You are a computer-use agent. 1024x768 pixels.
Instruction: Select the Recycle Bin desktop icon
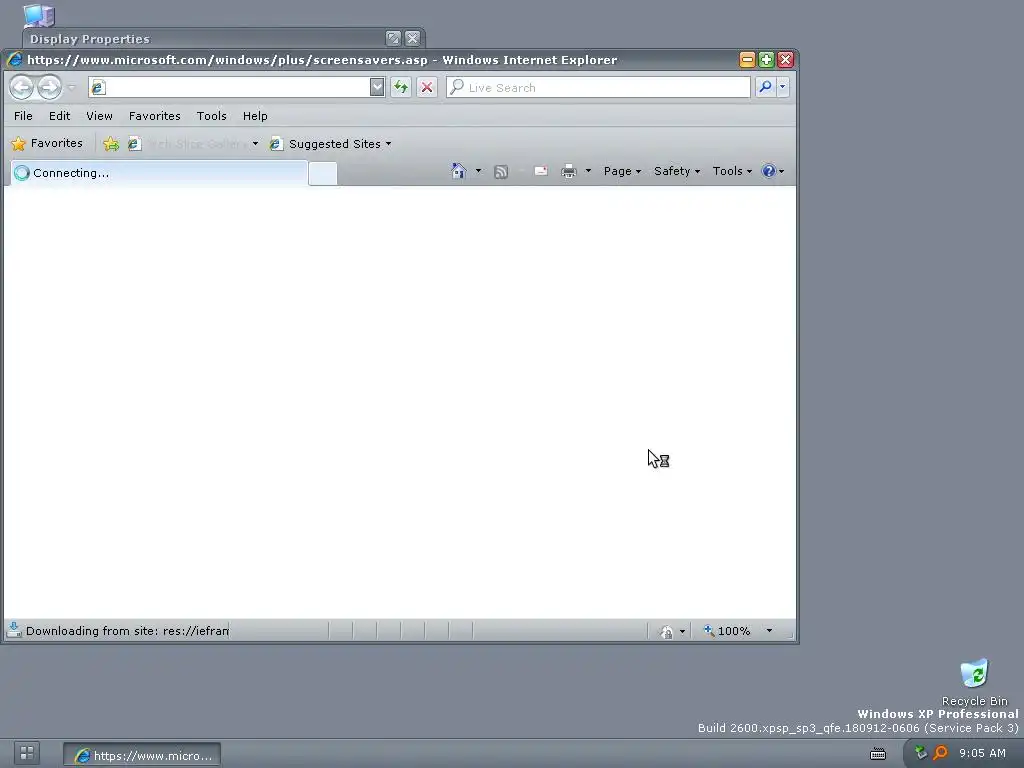[974, 682]
